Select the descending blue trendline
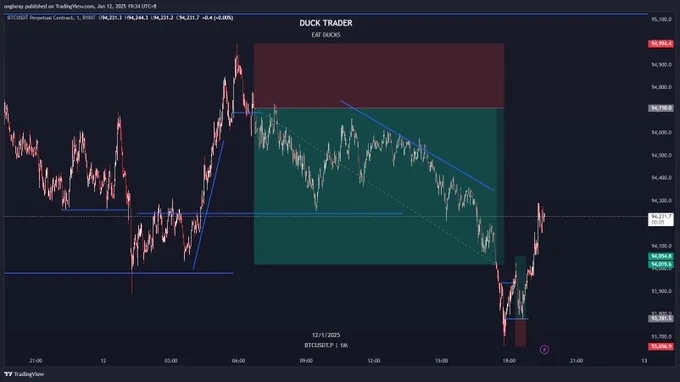 pos(417,146)
